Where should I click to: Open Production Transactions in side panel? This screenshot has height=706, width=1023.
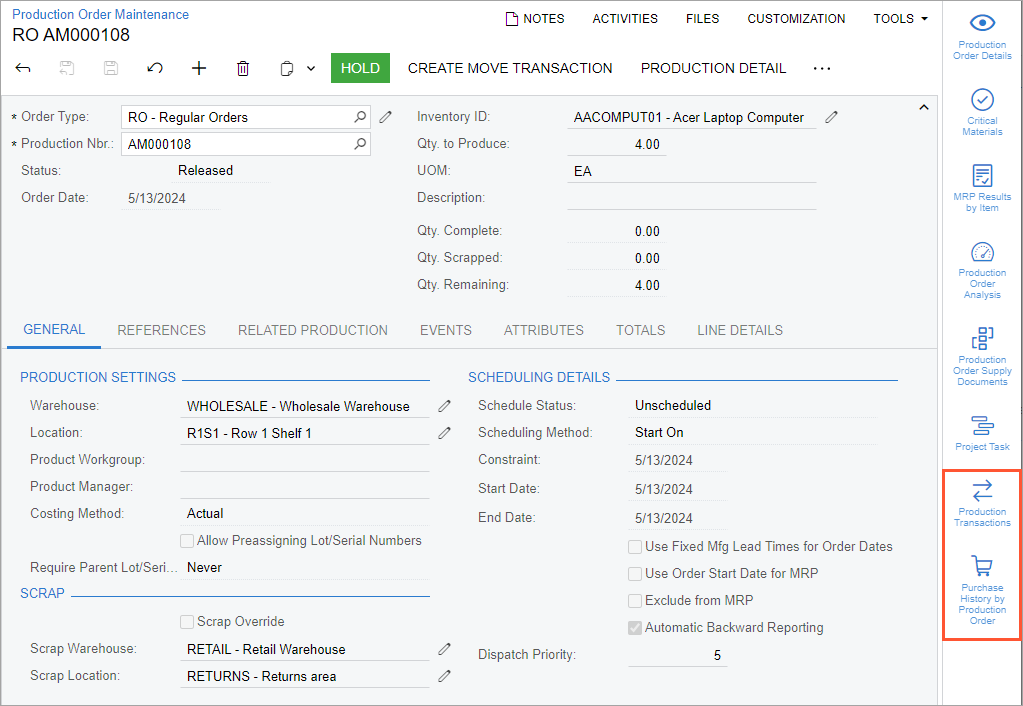pyautogui.click(x=982, y=501)
